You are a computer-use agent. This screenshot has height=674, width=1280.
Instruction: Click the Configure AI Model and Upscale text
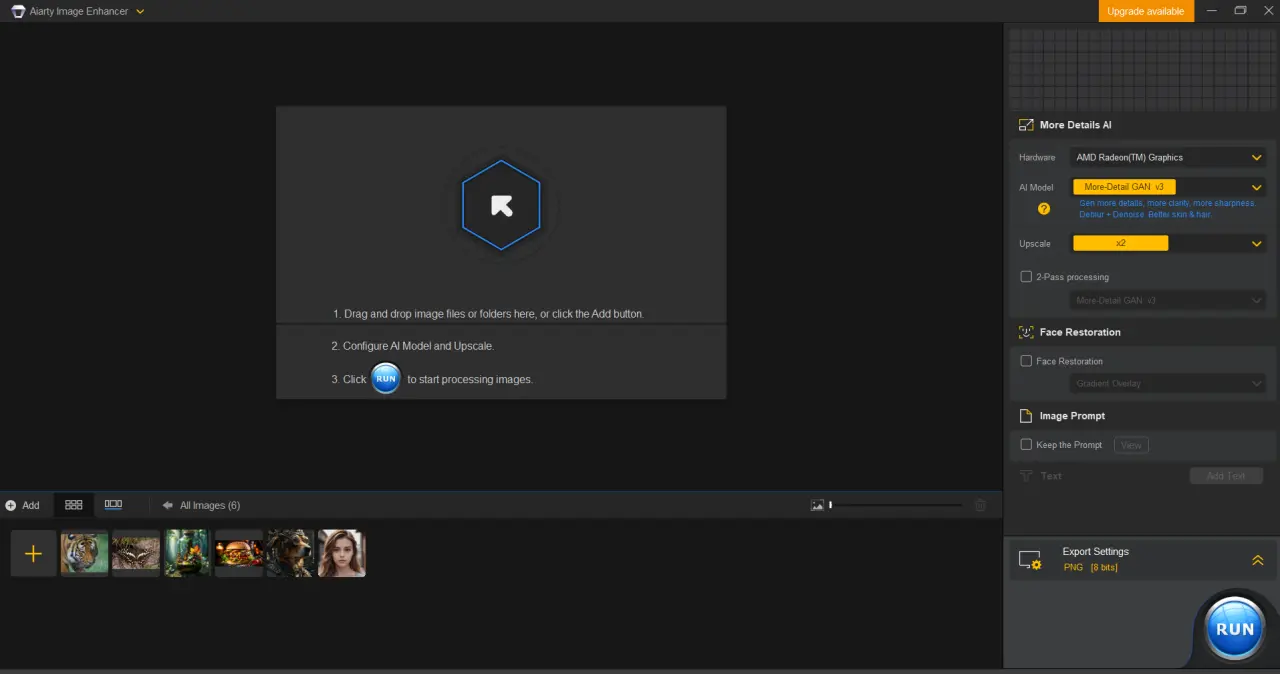413,346
